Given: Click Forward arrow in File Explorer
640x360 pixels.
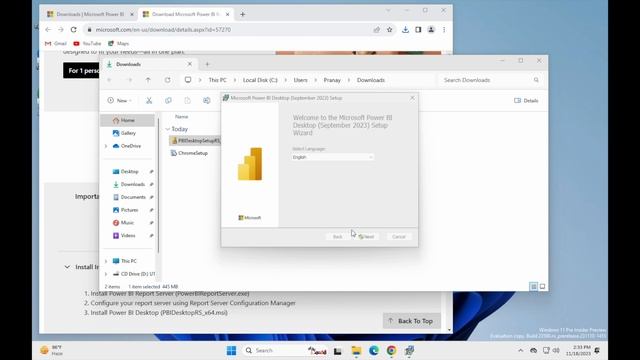Looking at the screenshot, I should pos(130,80).
